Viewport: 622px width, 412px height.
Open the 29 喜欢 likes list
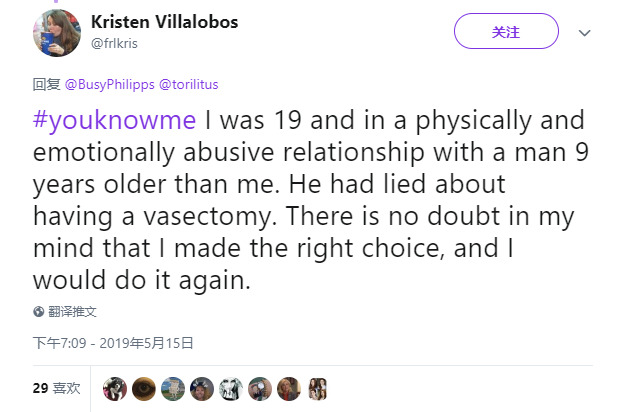point(56,388)
